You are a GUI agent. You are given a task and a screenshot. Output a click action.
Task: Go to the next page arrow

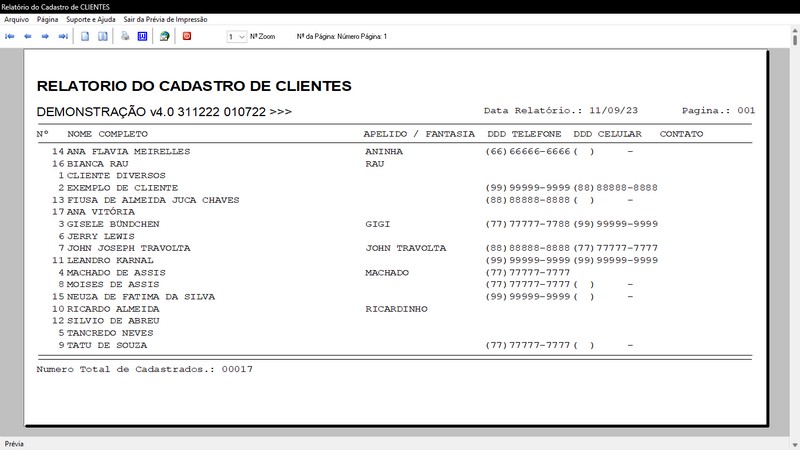(x=45, y=36)
